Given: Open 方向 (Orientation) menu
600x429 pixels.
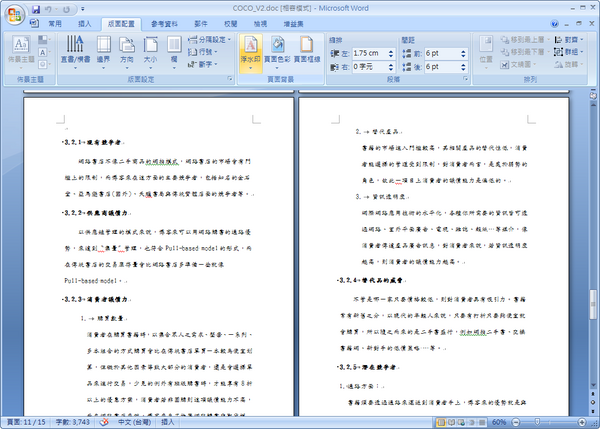Looking at the screenshot, I should tap(127, 53).
